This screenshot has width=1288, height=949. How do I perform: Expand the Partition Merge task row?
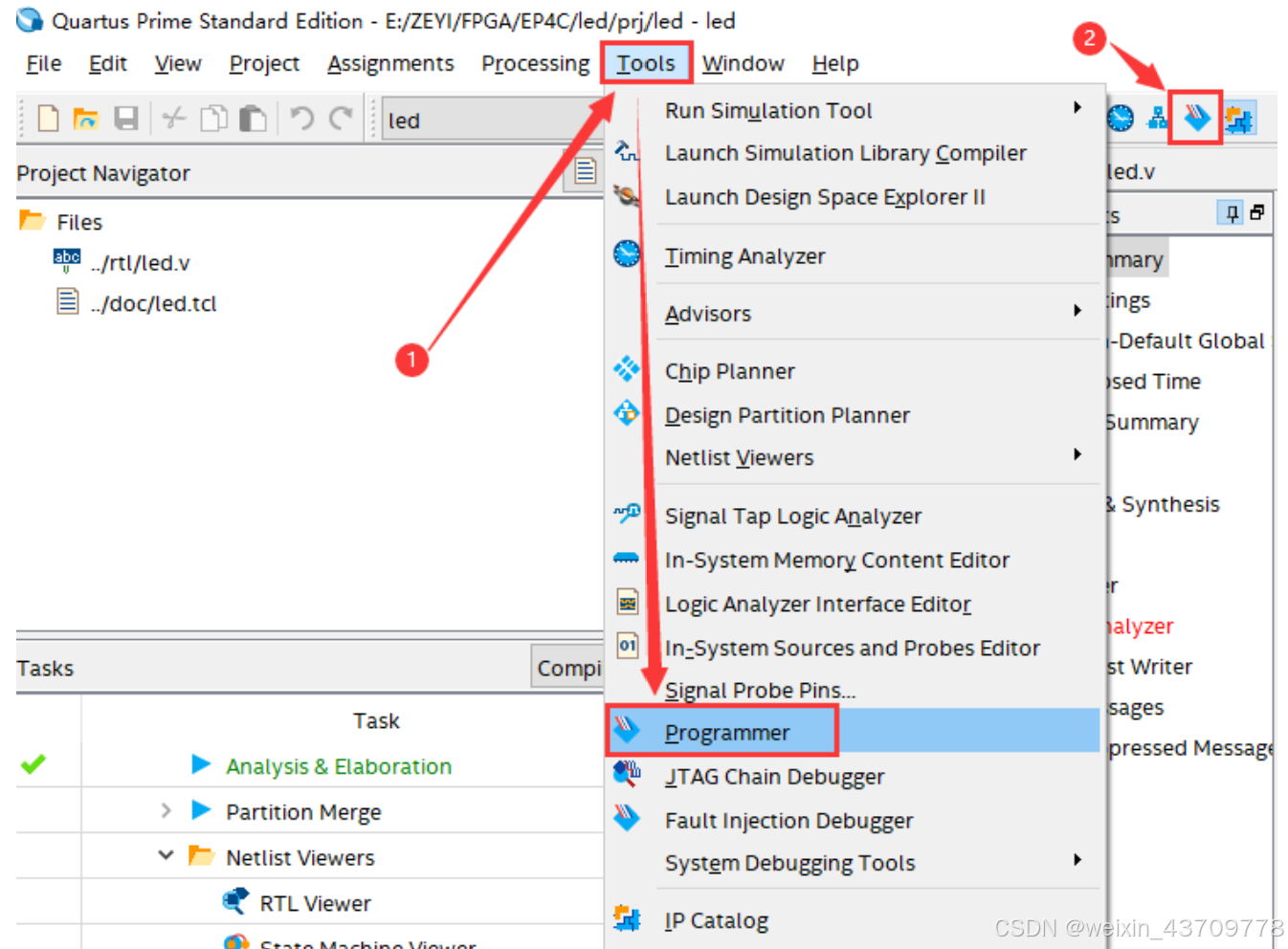(x=166, y=810)
